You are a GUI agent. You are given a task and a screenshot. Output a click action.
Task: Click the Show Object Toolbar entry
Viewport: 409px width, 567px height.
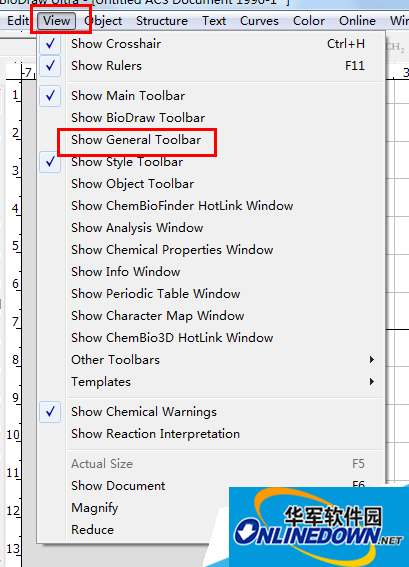click(x=132, y=184)
